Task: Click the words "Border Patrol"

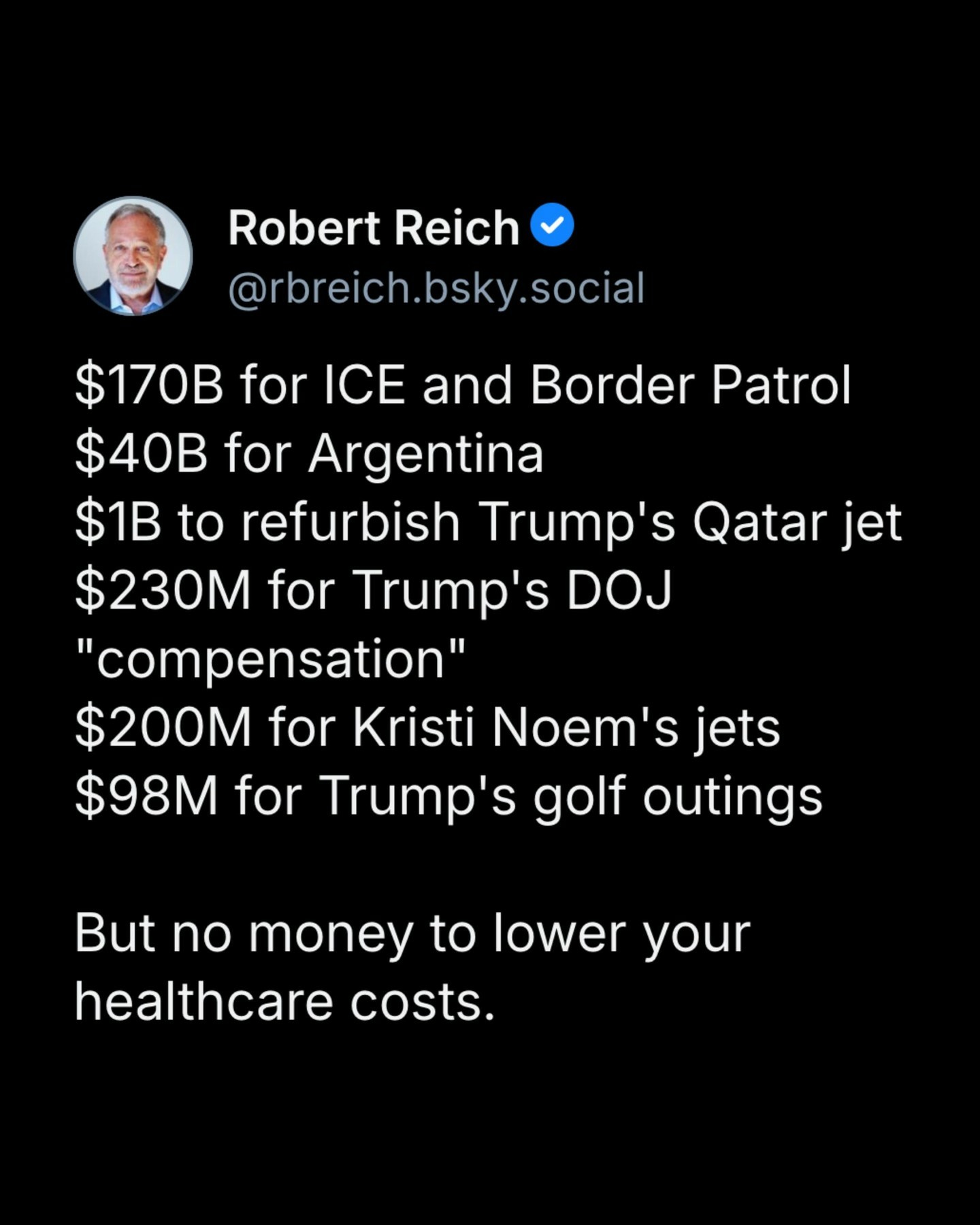Action: (690, 385)
